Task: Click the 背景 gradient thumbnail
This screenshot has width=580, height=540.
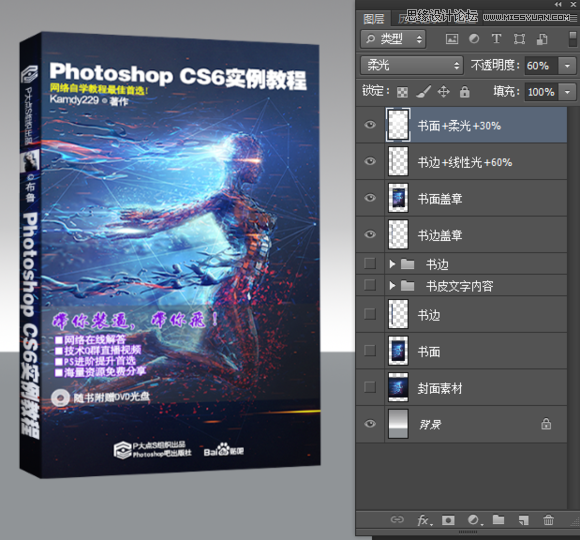Action: tap(398, 424)
